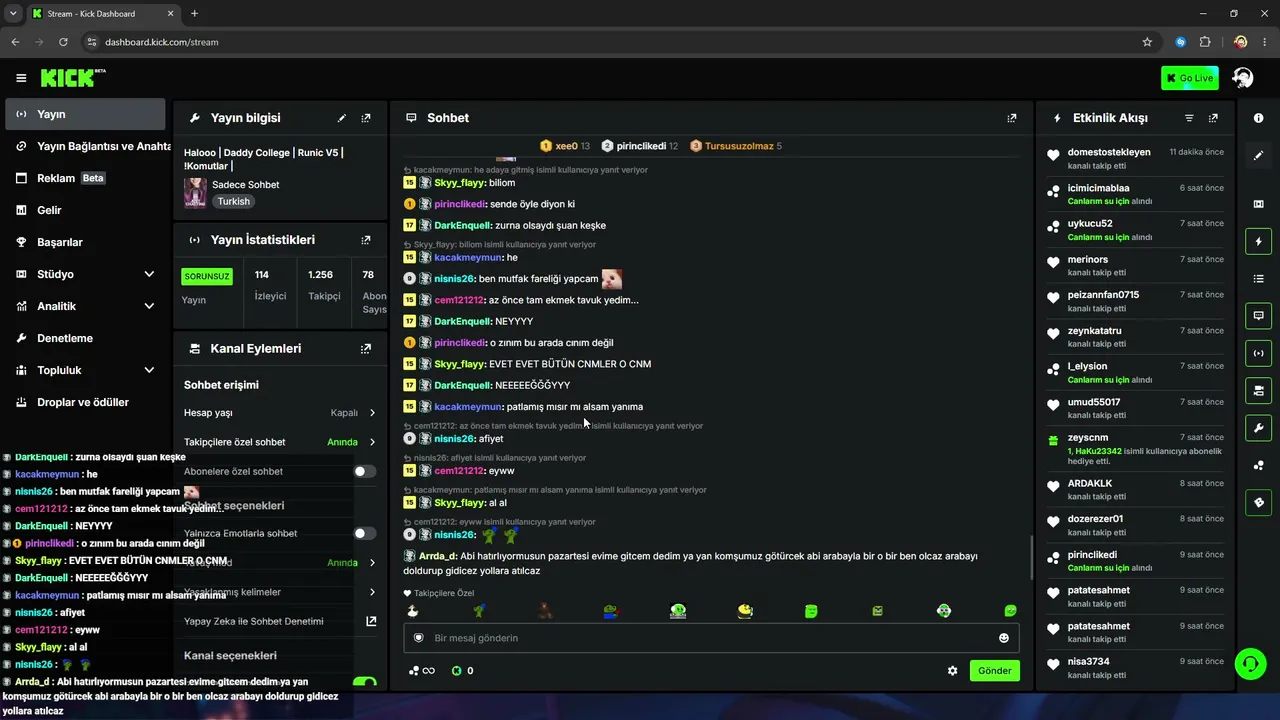Toggle Abonelere özel sohbet switch
Screen dimensions: 1280x720
click(x=365, y=471)
